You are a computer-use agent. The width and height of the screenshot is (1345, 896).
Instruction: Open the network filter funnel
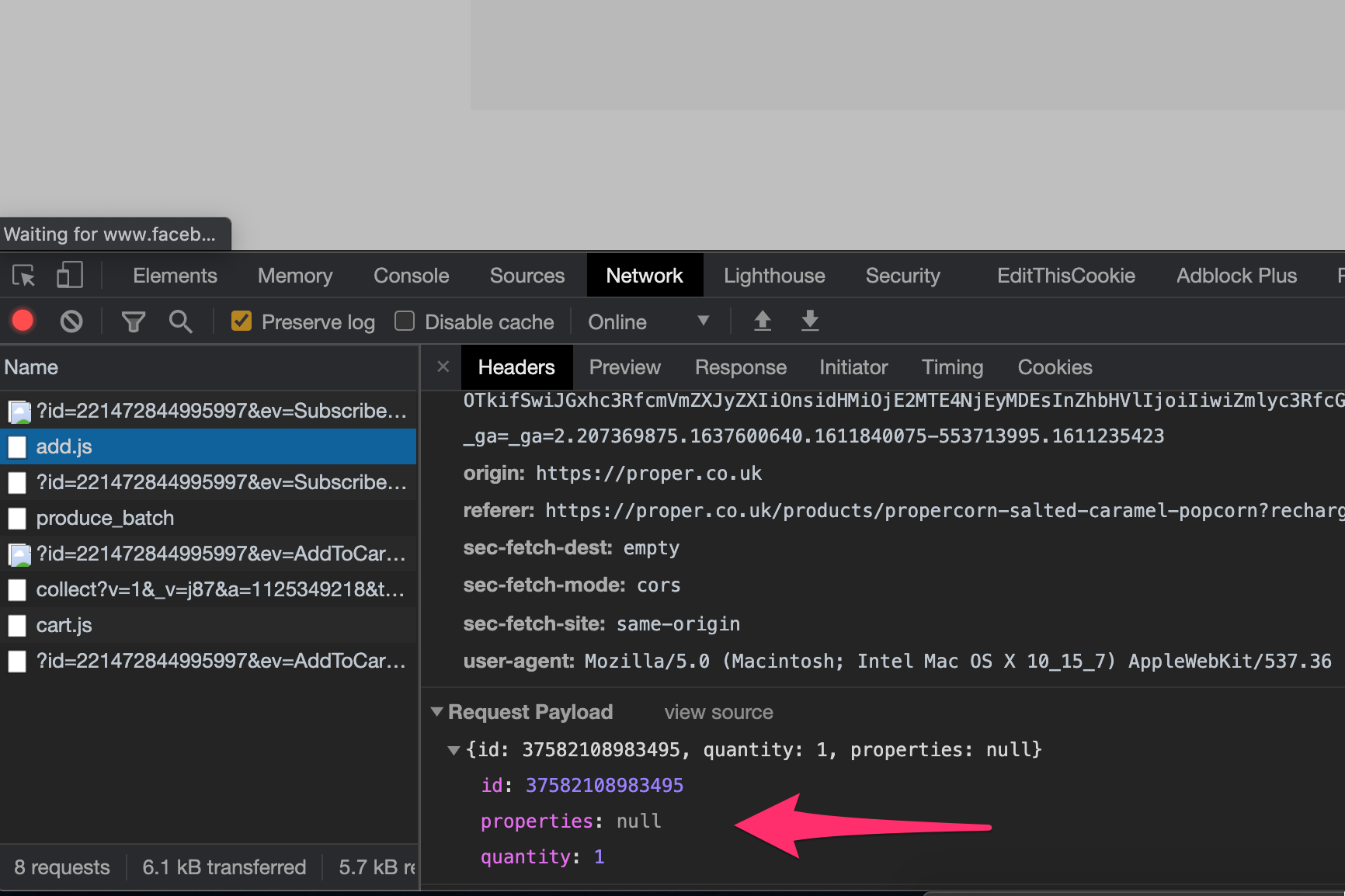[133, 321]
